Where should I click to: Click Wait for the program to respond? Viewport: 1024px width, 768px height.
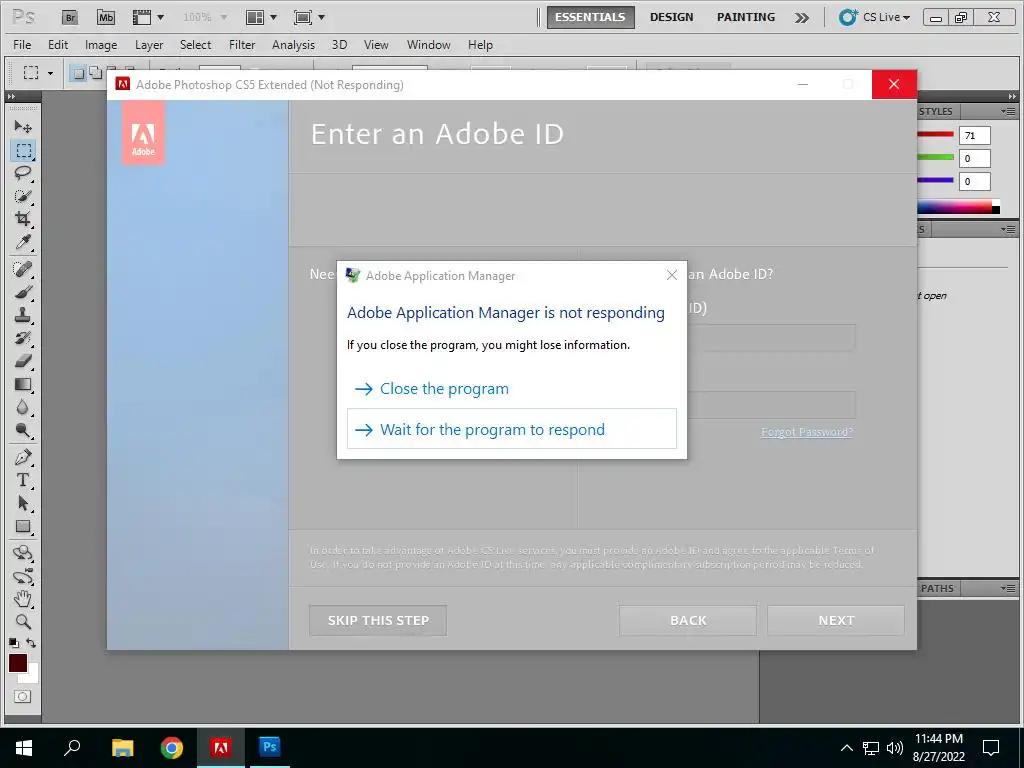pyautogui.click(x=511, y=429)
